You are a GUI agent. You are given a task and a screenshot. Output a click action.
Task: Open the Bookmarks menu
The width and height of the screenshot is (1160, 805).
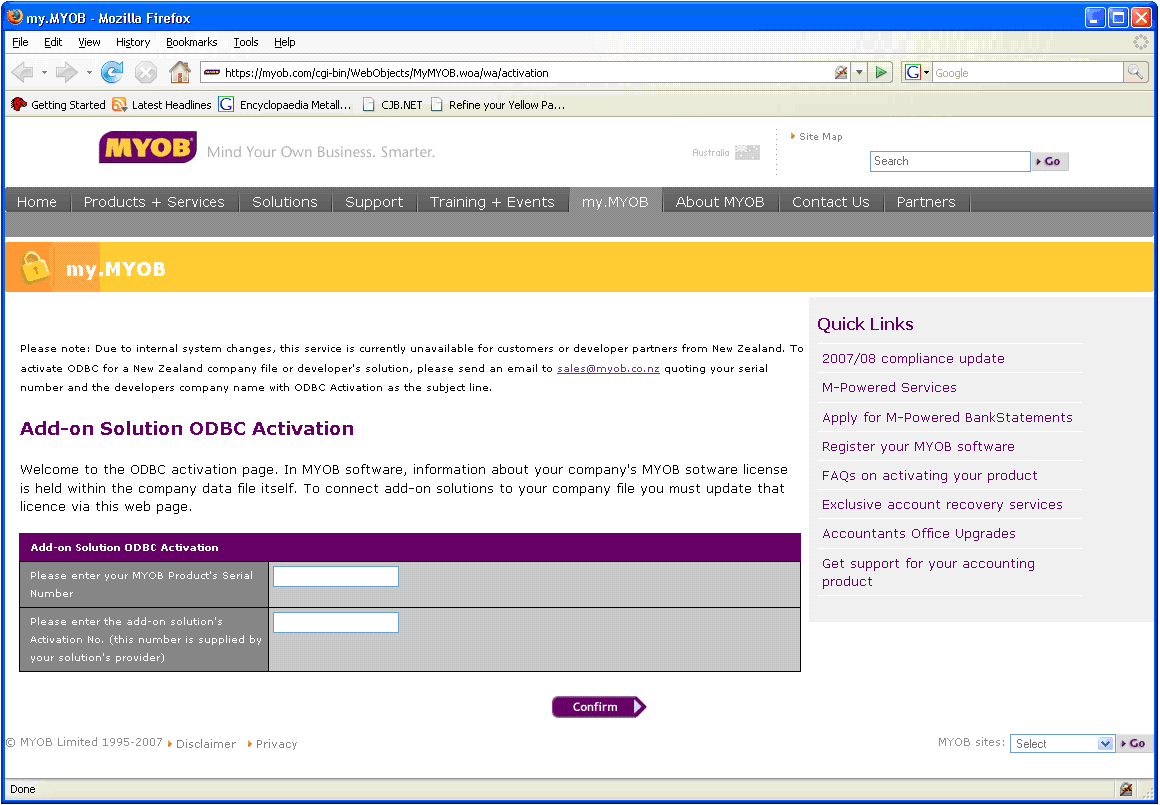pyautogui.click(x=191, y=42)
